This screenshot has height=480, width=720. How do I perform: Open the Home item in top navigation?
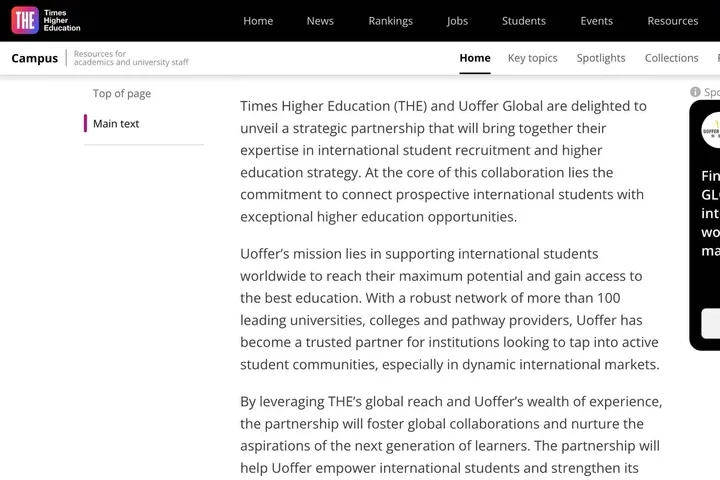click(x=258, y=21)
